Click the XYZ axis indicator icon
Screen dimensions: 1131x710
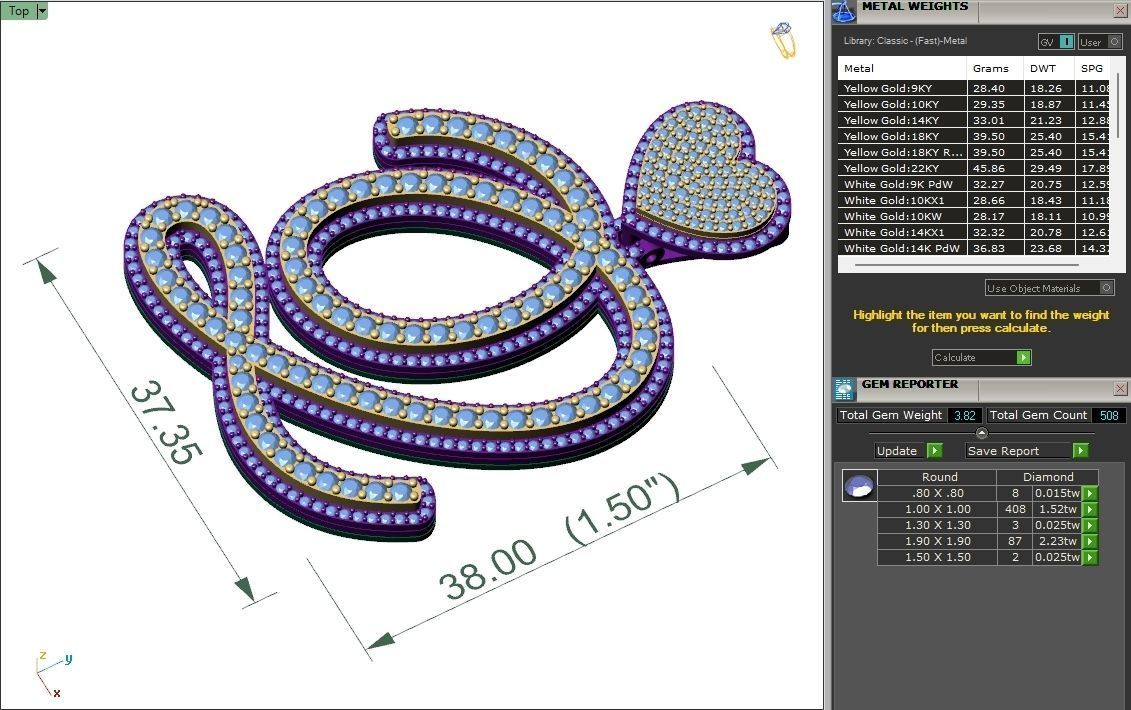(x=52, y=674)
